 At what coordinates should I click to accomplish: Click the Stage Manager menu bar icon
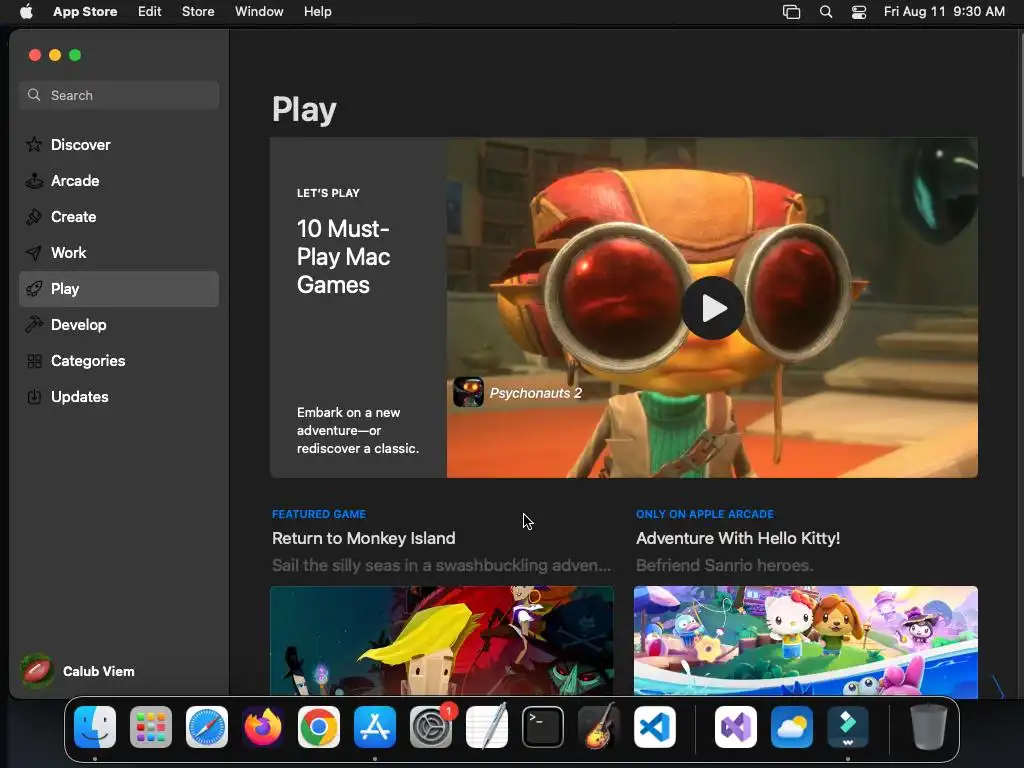click(792, 12)
